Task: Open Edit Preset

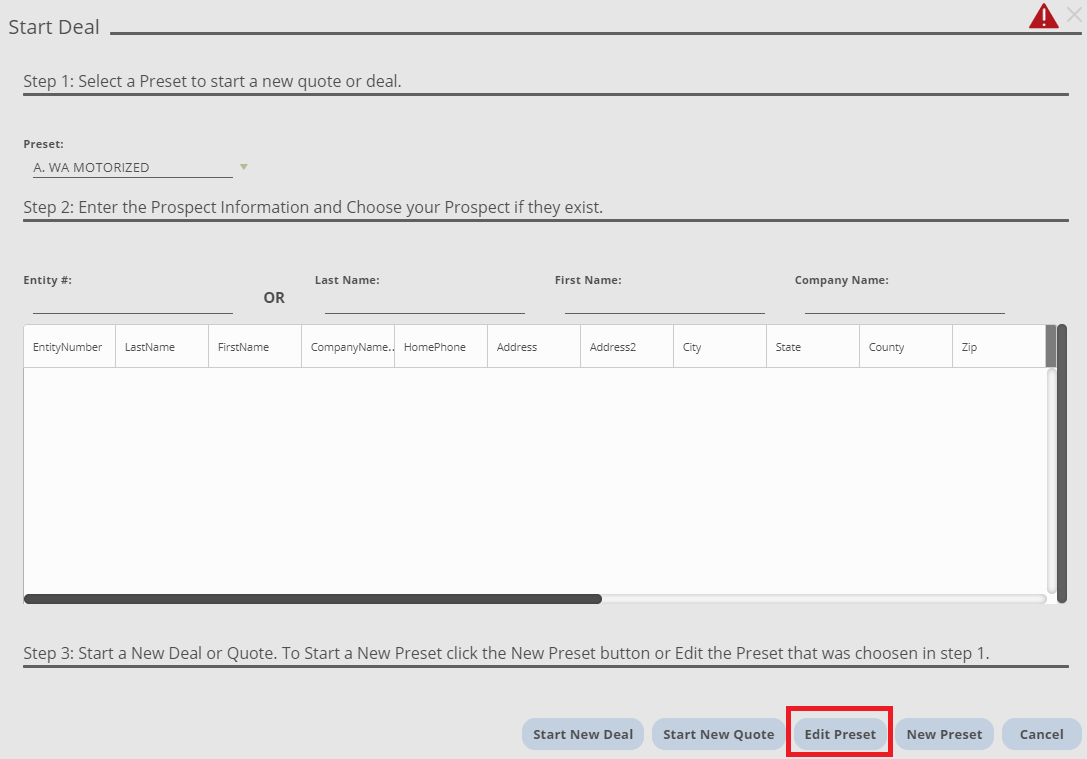Action: coord(840,734)
